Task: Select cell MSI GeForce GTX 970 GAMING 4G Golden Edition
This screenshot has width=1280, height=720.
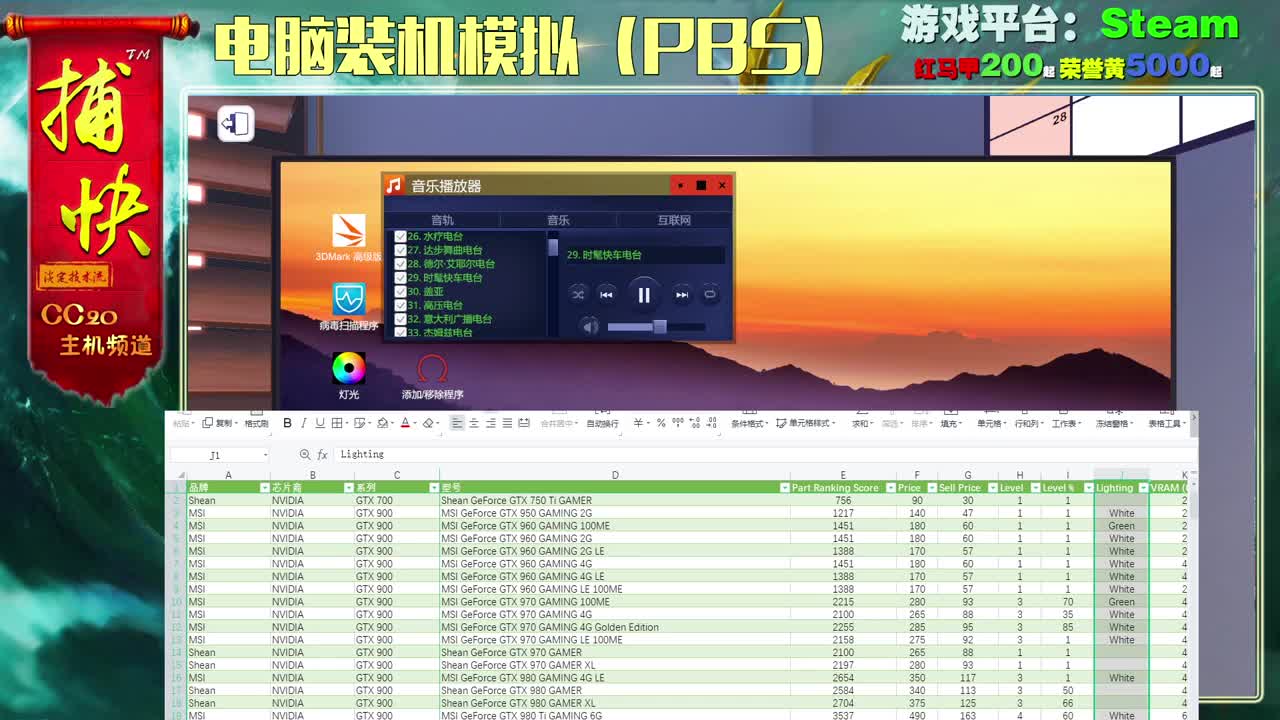Action: 614,627
